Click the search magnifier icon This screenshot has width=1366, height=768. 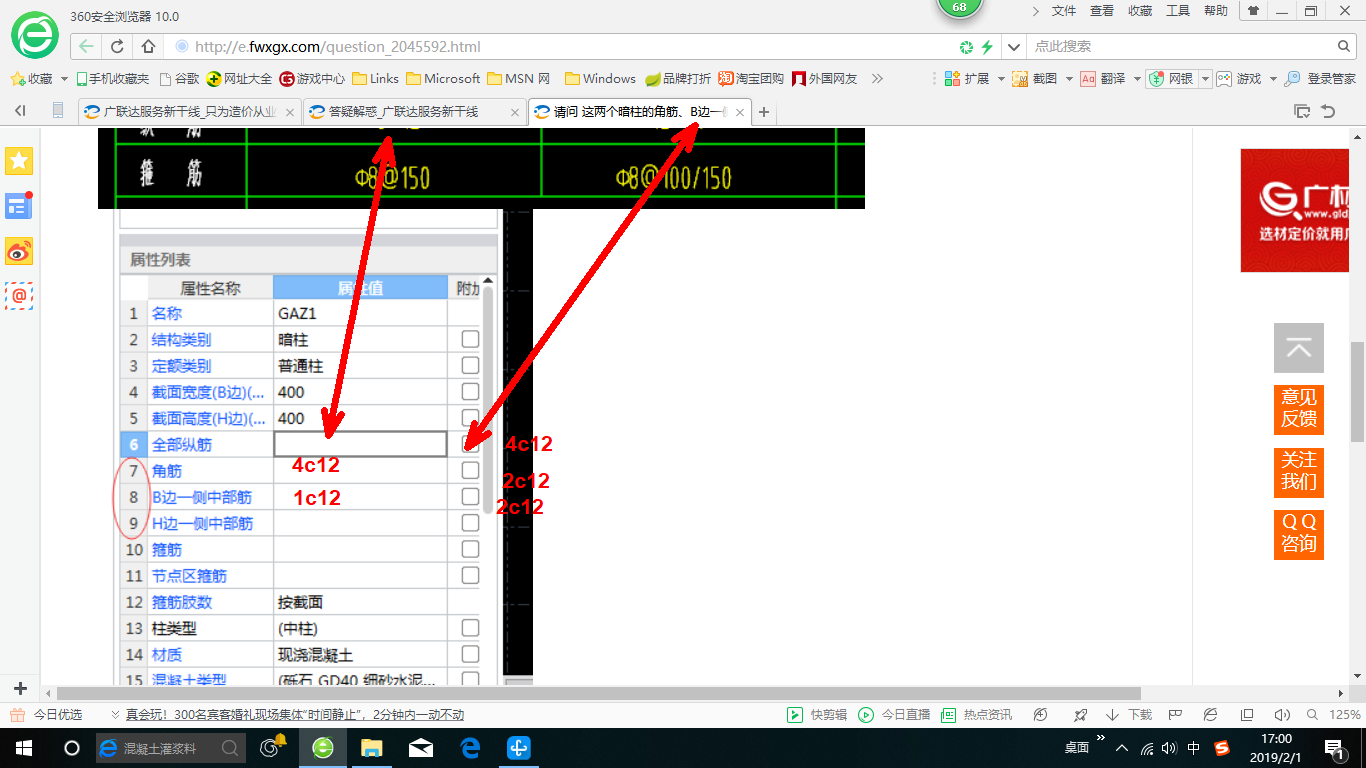point(1345,46)
